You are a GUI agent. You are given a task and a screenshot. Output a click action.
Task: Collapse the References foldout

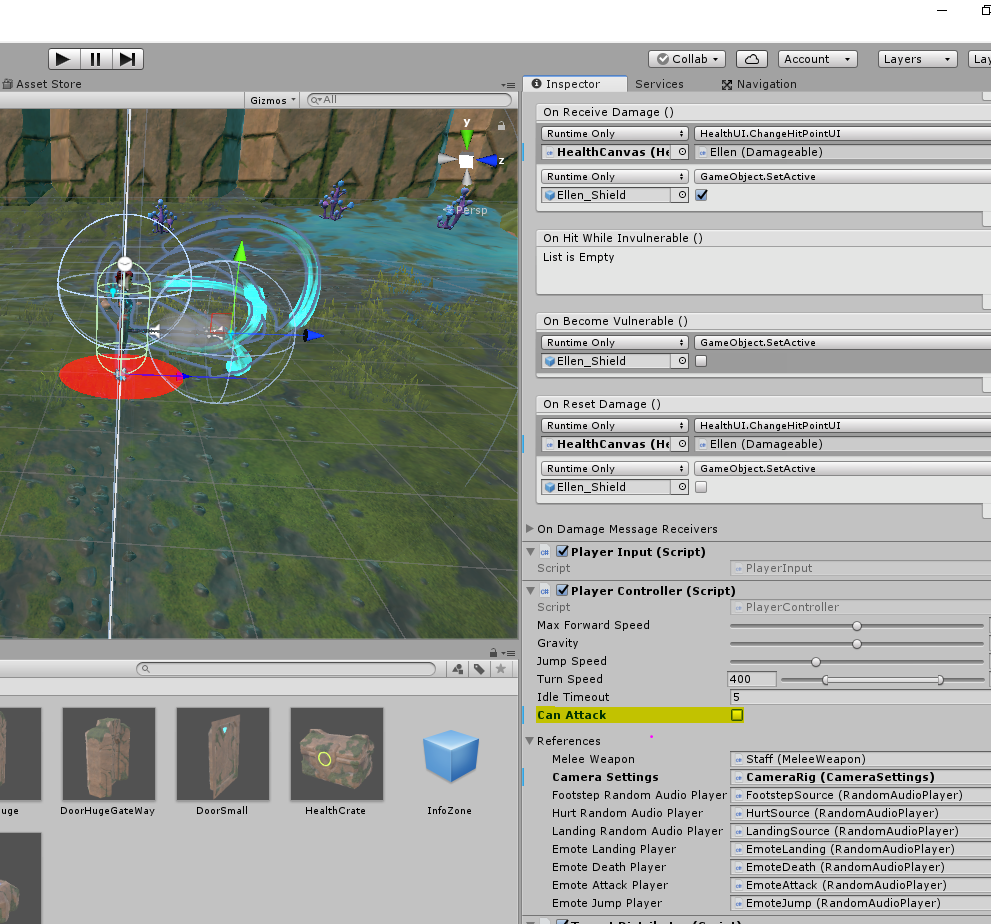pyautogui.click(x=530, y=741)
